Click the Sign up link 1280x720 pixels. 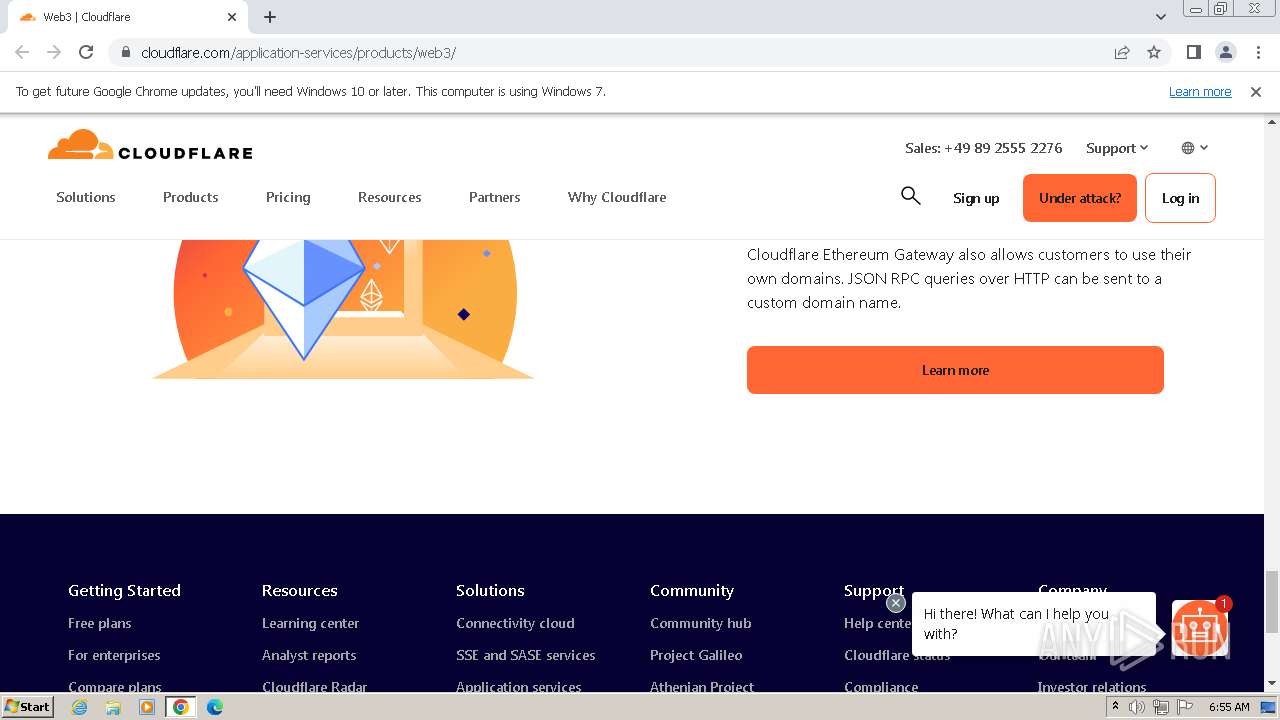pos(976,198)
